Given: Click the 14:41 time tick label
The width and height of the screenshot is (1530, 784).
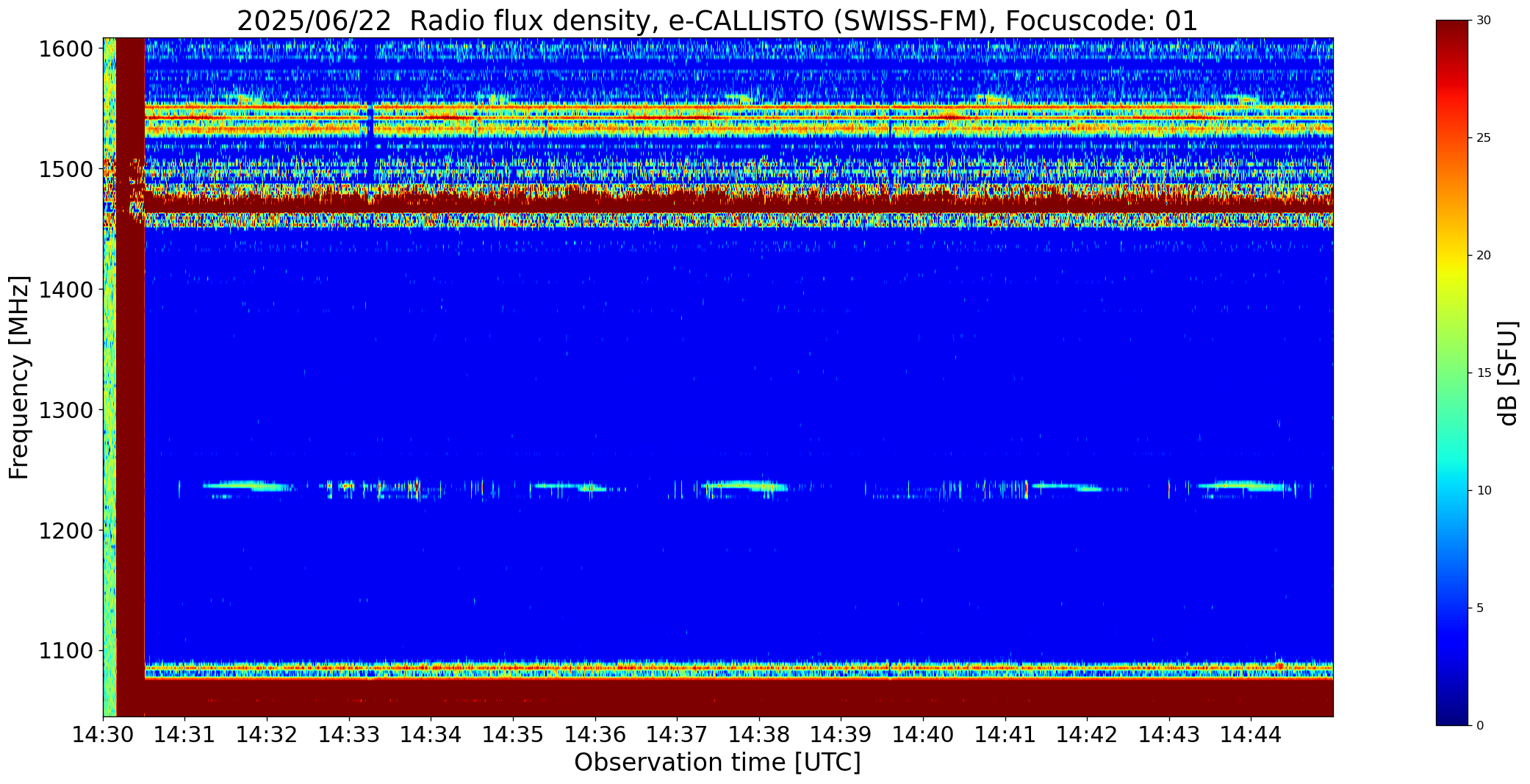Looking at the screenshot, I should 1005,735.
